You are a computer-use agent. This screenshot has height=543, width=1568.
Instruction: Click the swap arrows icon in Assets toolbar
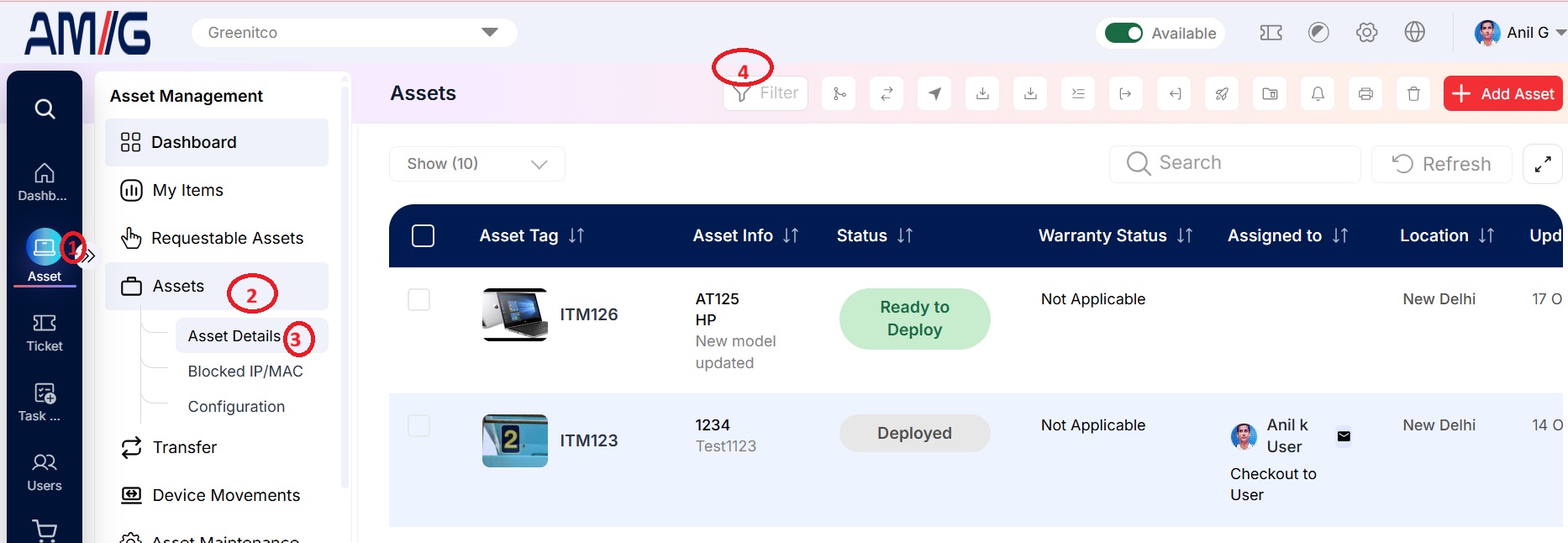tap(887, 93)
